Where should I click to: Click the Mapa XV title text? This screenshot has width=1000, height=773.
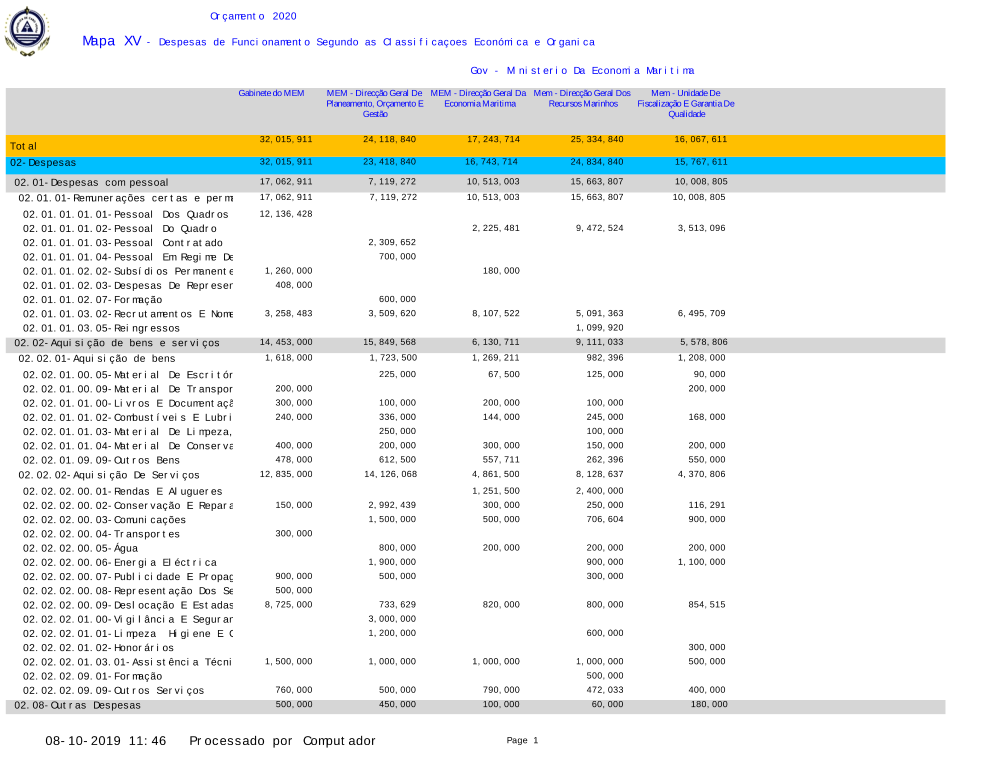click(x=112, y=42)
